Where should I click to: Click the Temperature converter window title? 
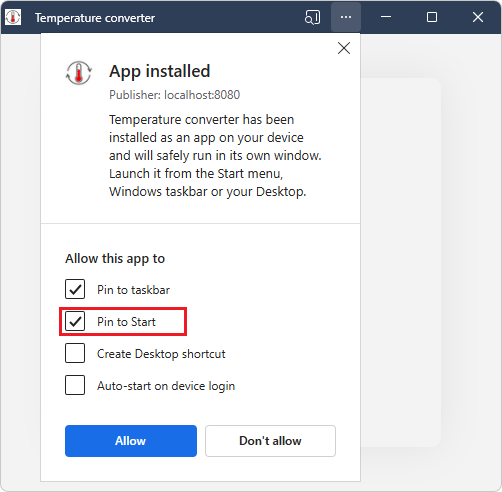coord(95,18)
